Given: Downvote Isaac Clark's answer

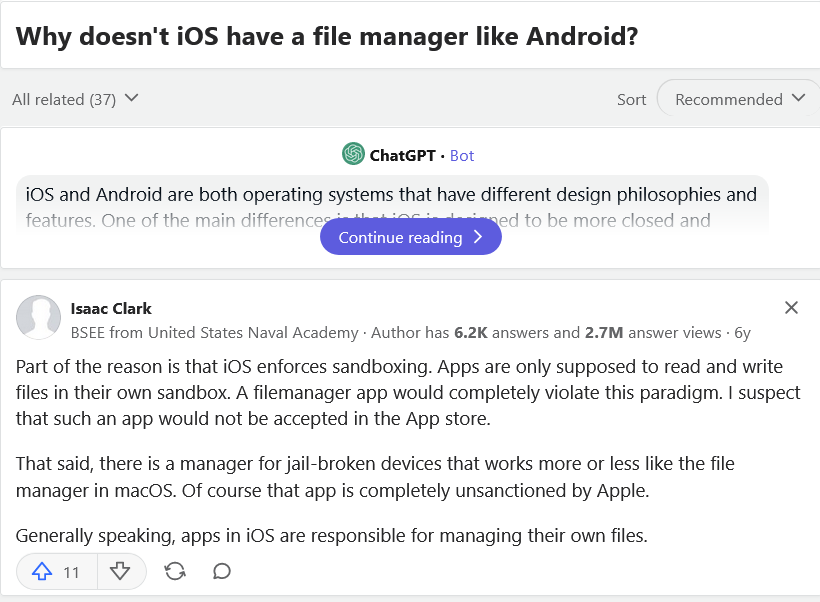Looking at the screenshot, I should (120, 571).
